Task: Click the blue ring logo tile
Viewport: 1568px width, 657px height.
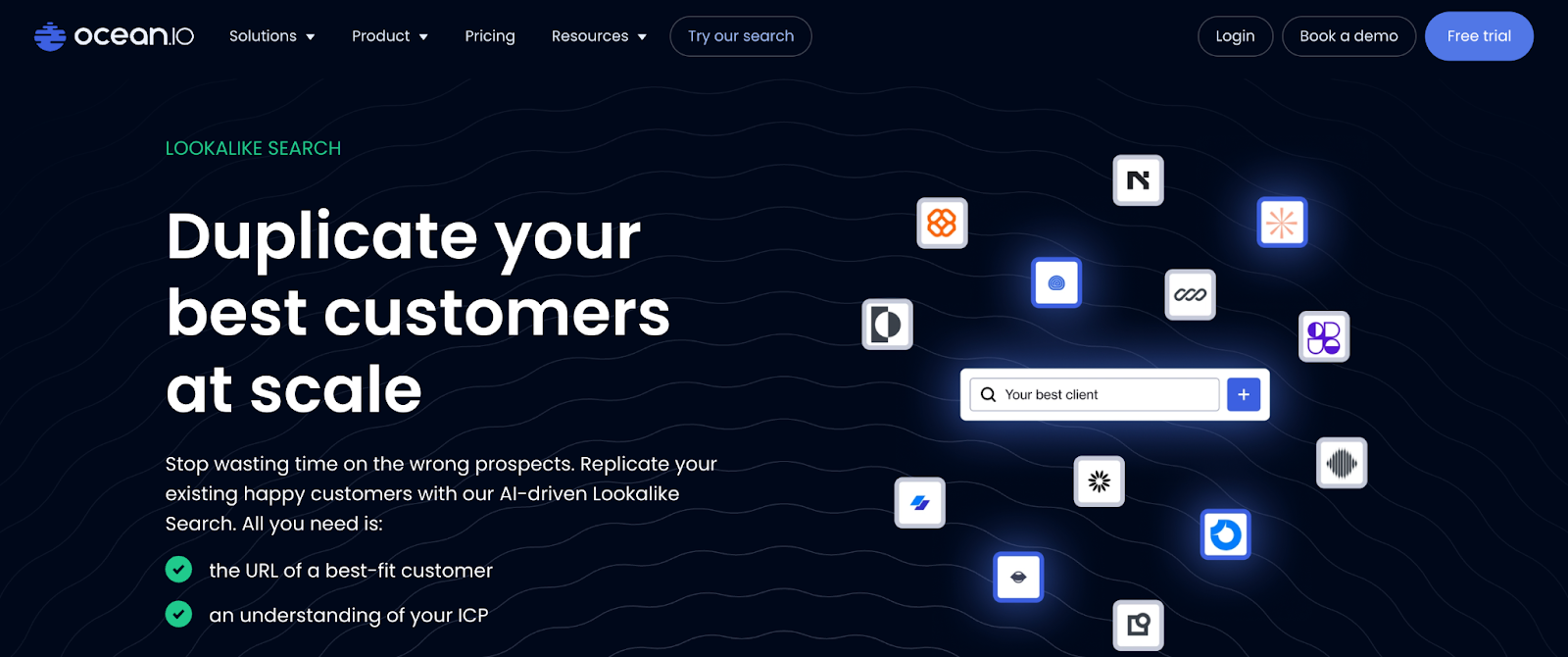Action: (x=1225, y=535)
